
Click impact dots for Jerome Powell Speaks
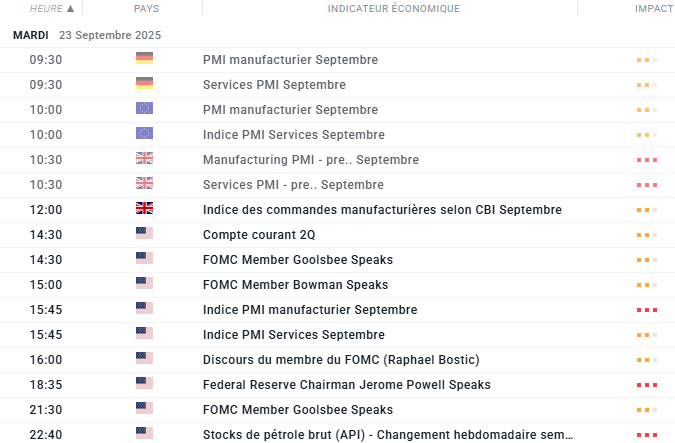tap(646, 385)
